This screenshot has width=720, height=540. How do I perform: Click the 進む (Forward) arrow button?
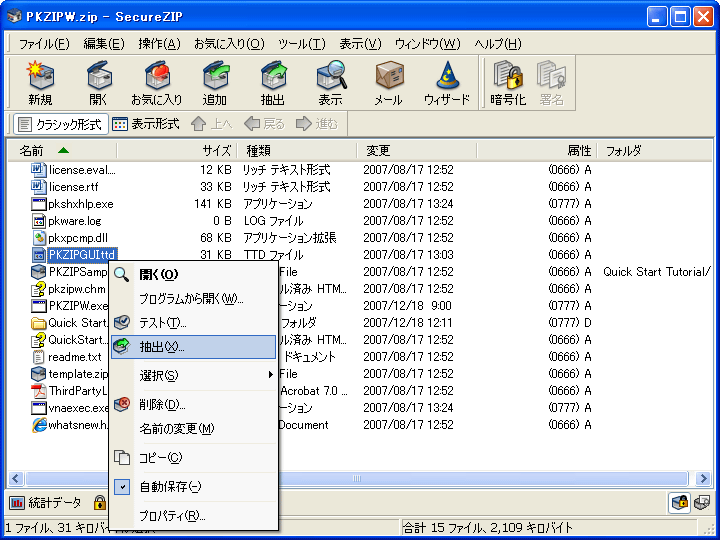click(x=317, y=124)
